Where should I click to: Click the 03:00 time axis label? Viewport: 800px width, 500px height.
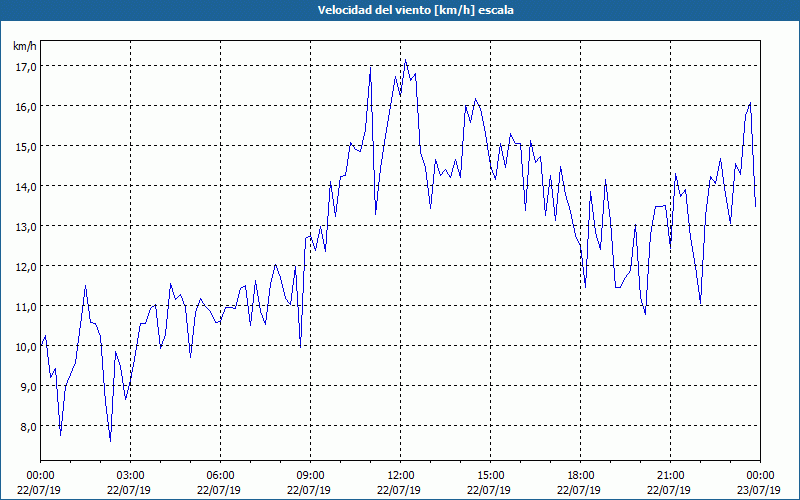click(x=130, y=476)
